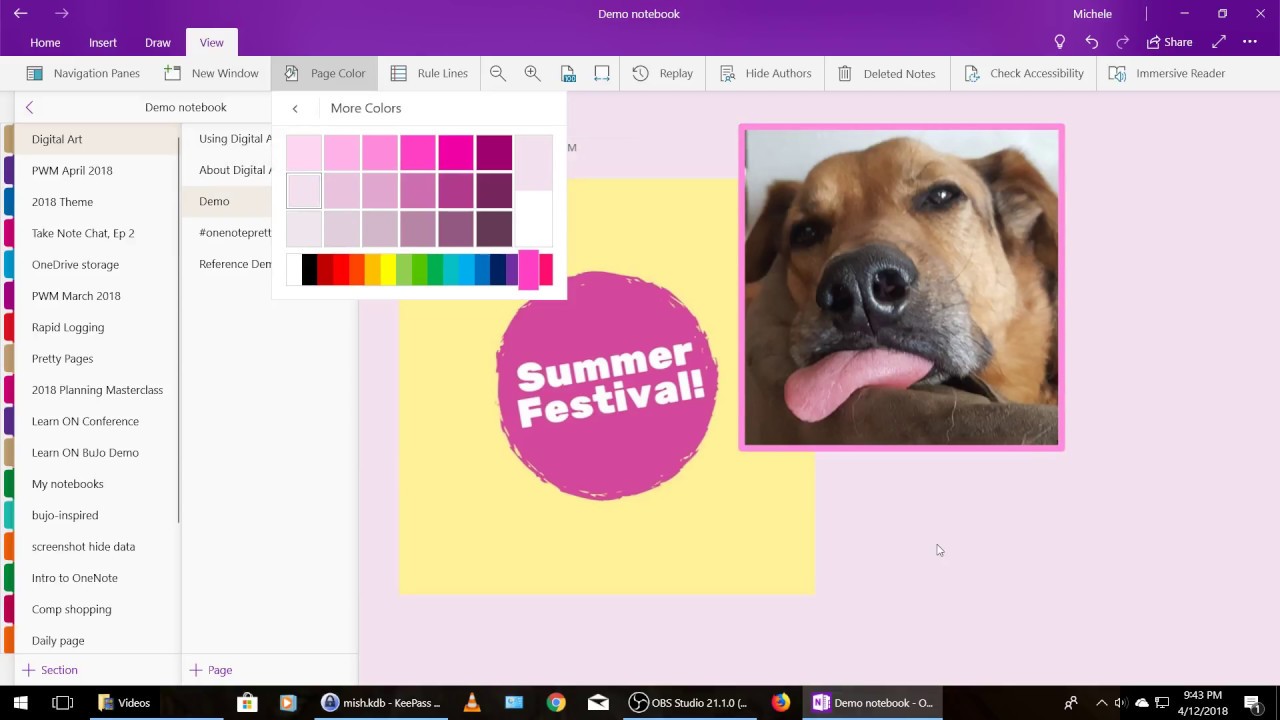Click the lightbulb Tell Me icon
Image resolution: width=1280 pixels, height=720 pixels.
pos(1060,42)
